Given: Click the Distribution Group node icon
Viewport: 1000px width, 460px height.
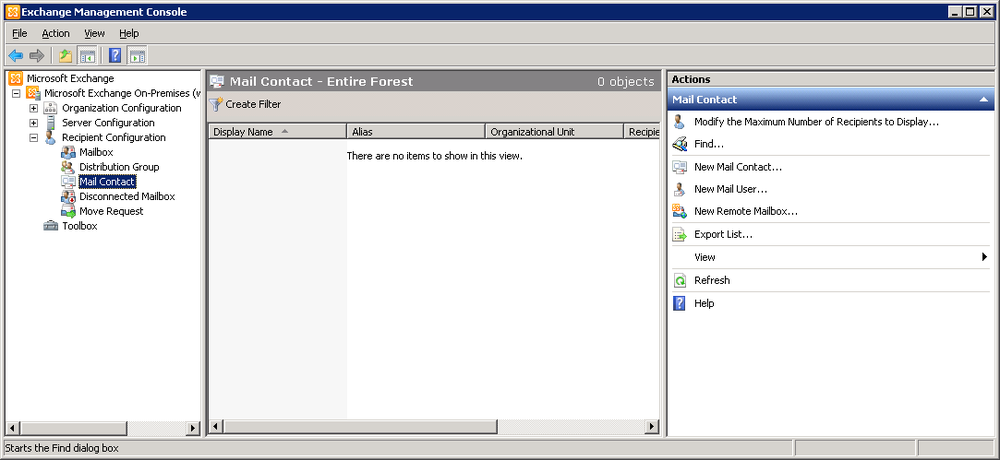Looking at the screenshot, I should [x=68, y=167].
